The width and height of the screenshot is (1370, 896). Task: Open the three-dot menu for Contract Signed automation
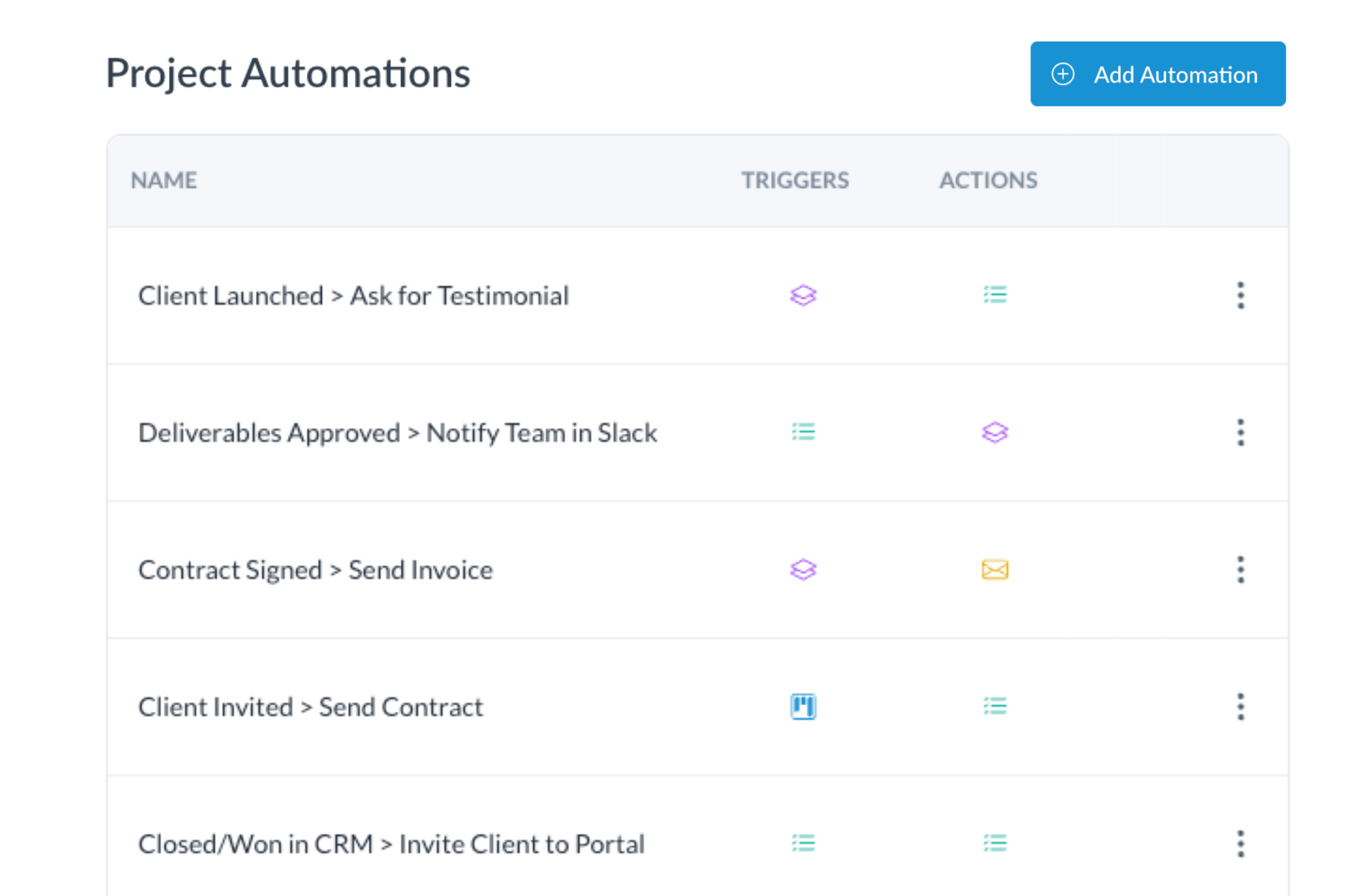[1241, 570]
